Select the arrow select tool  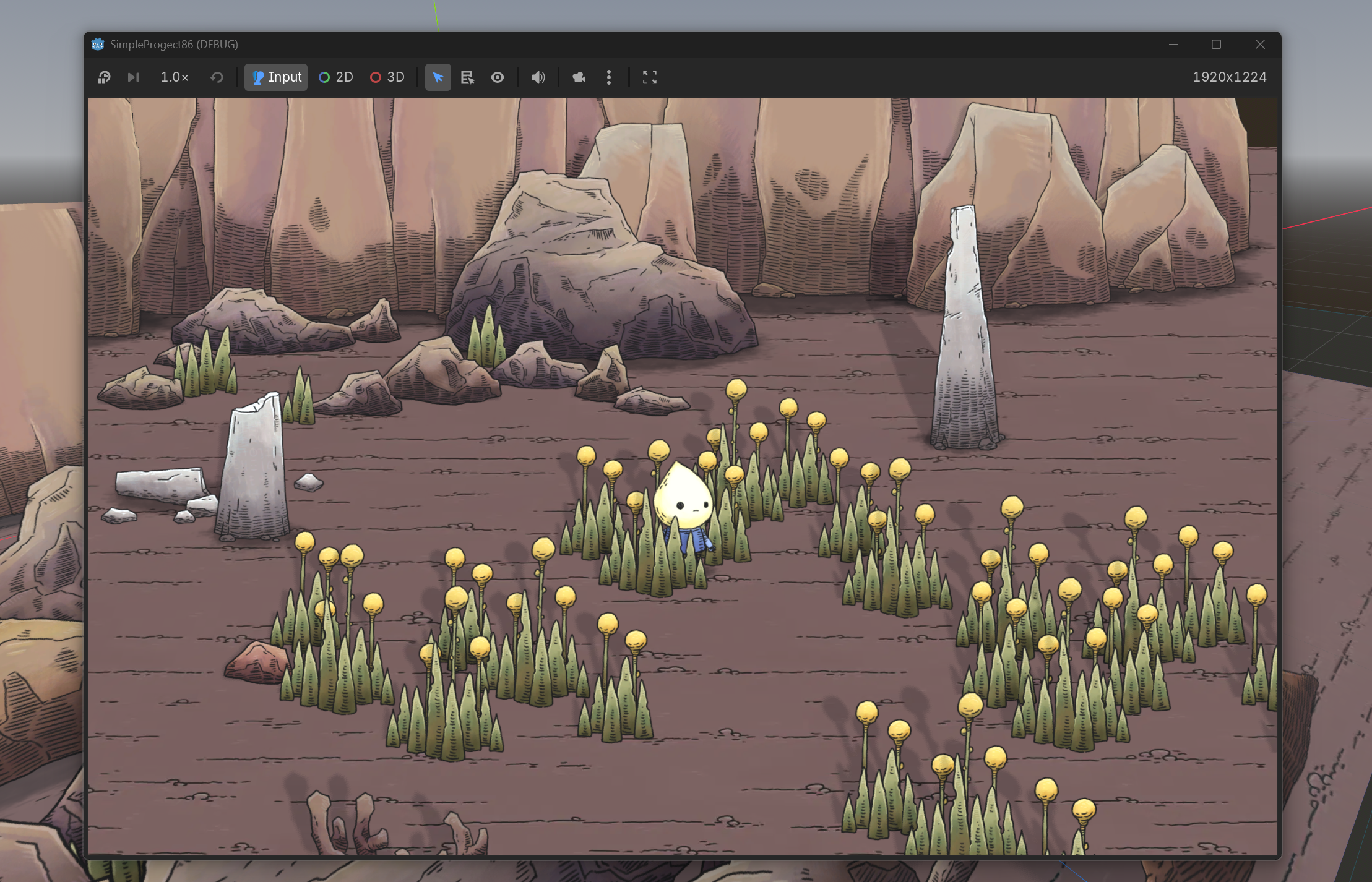[x=438, y=77]
